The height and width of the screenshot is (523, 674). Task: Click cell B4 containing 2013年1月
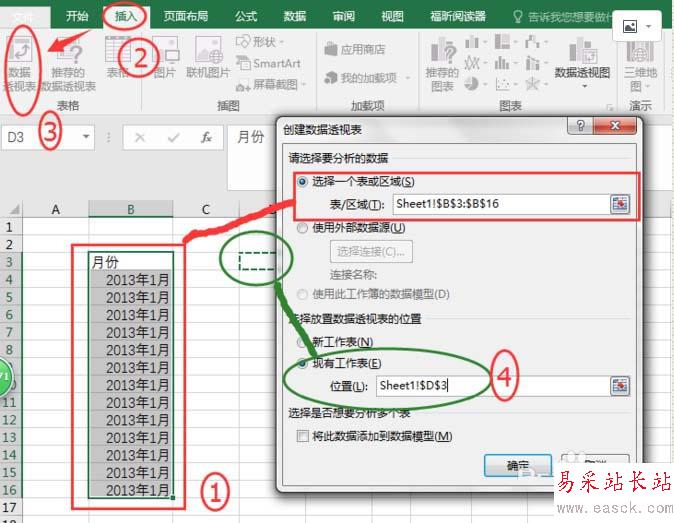point(131,280)
